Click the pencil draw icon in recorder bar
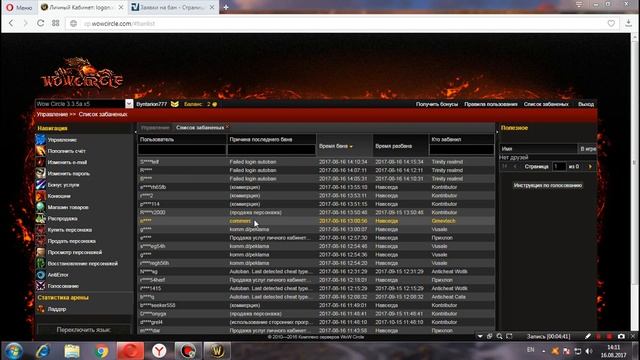 click(x=587, y=336)
